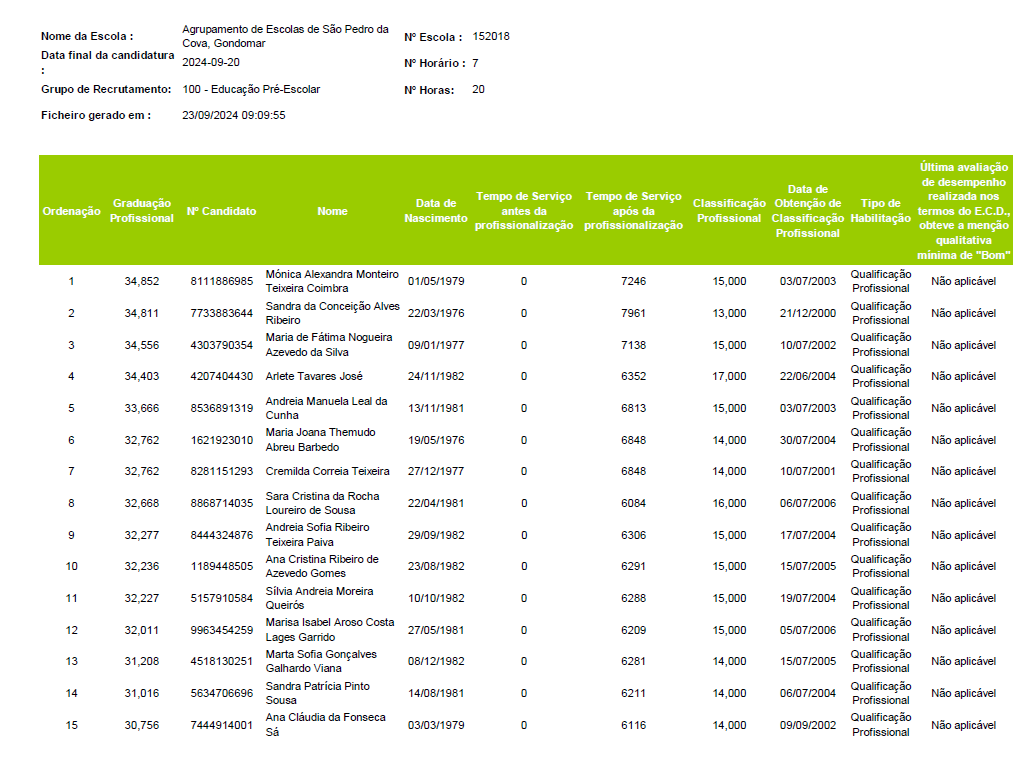
Task: Click the "Classificação Profissional" column header
Action: pyautogui.click(x=729, y=211)
